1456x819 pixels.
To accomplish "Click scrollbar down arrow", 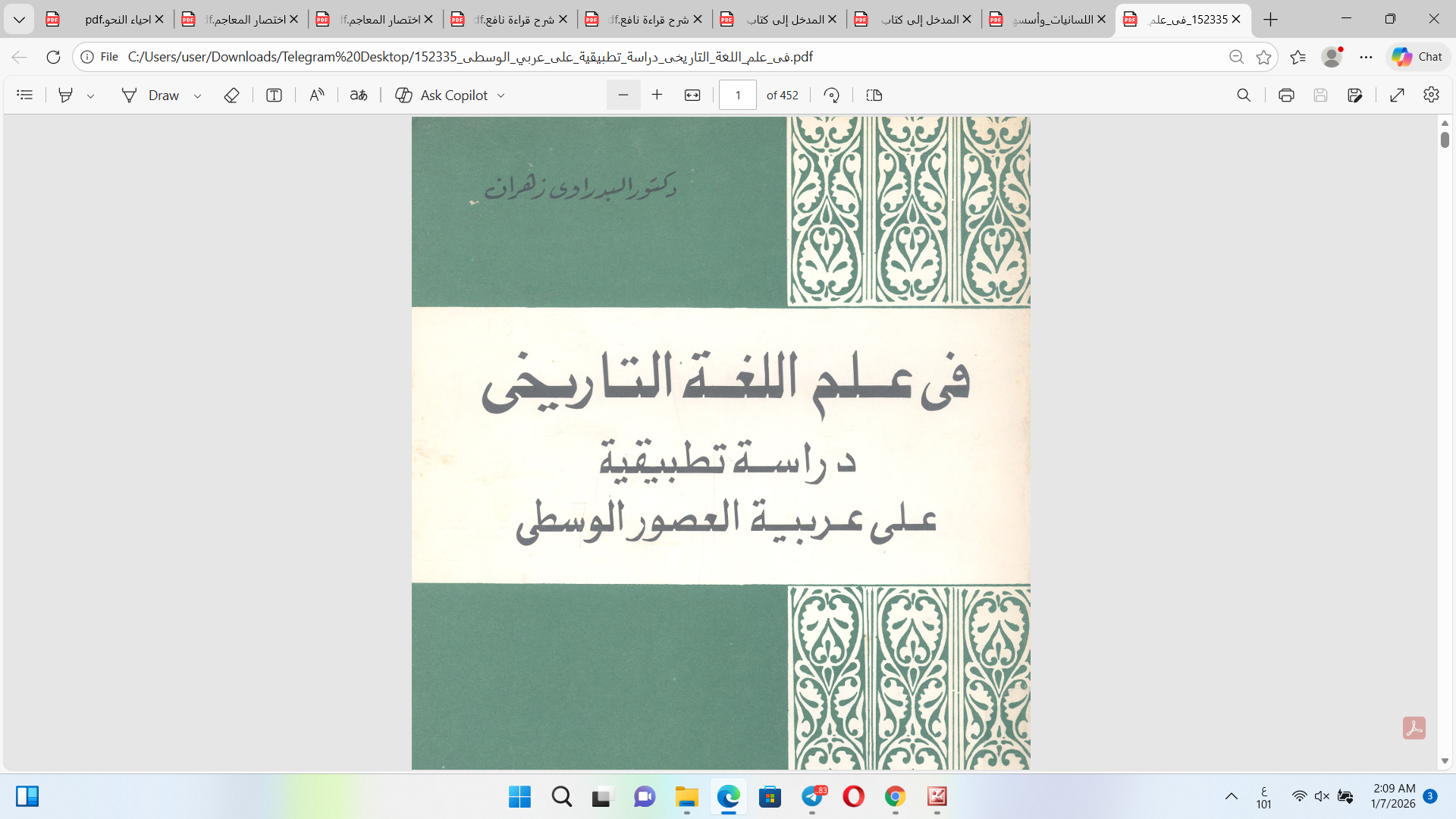I will [1445, 761].
